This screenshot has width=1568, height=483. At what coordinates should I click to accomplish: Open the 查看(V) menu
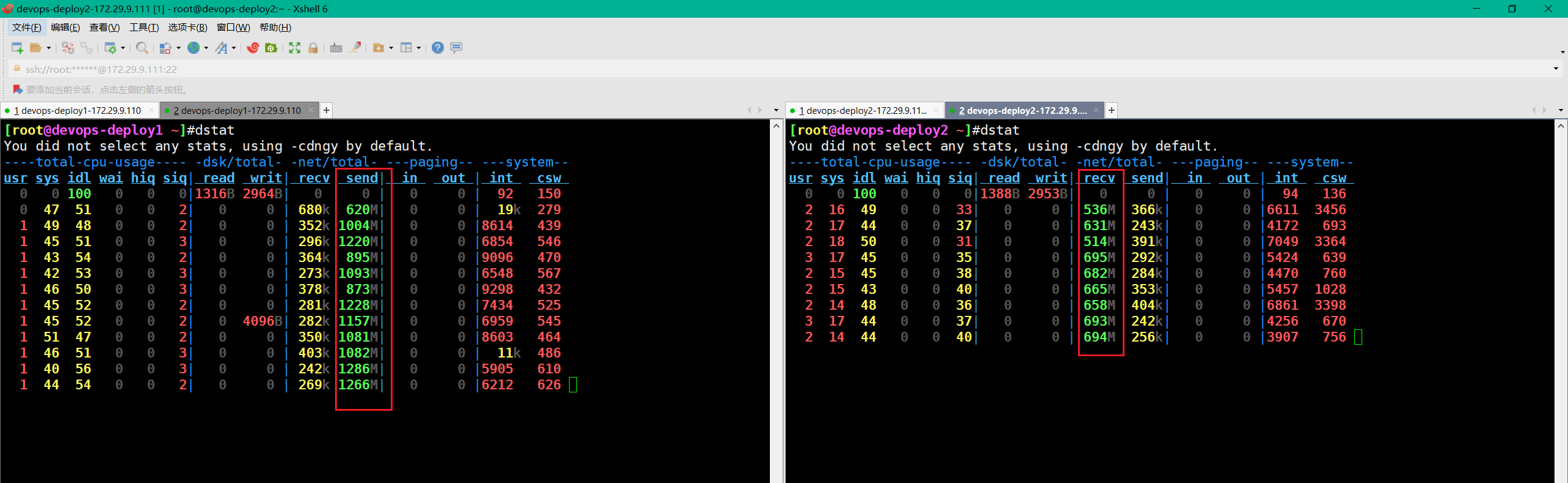105,28
